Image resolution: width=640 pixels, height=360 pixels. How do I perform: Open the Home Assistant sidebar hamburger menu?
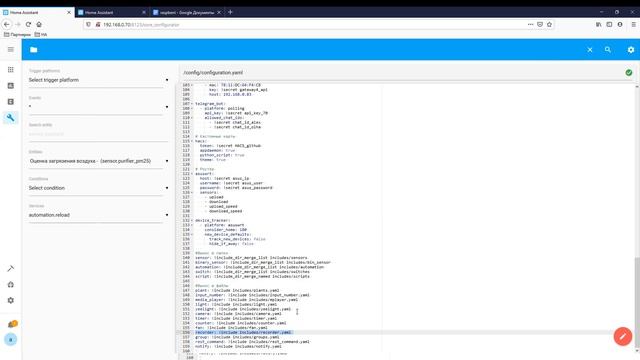pos(11,49)
